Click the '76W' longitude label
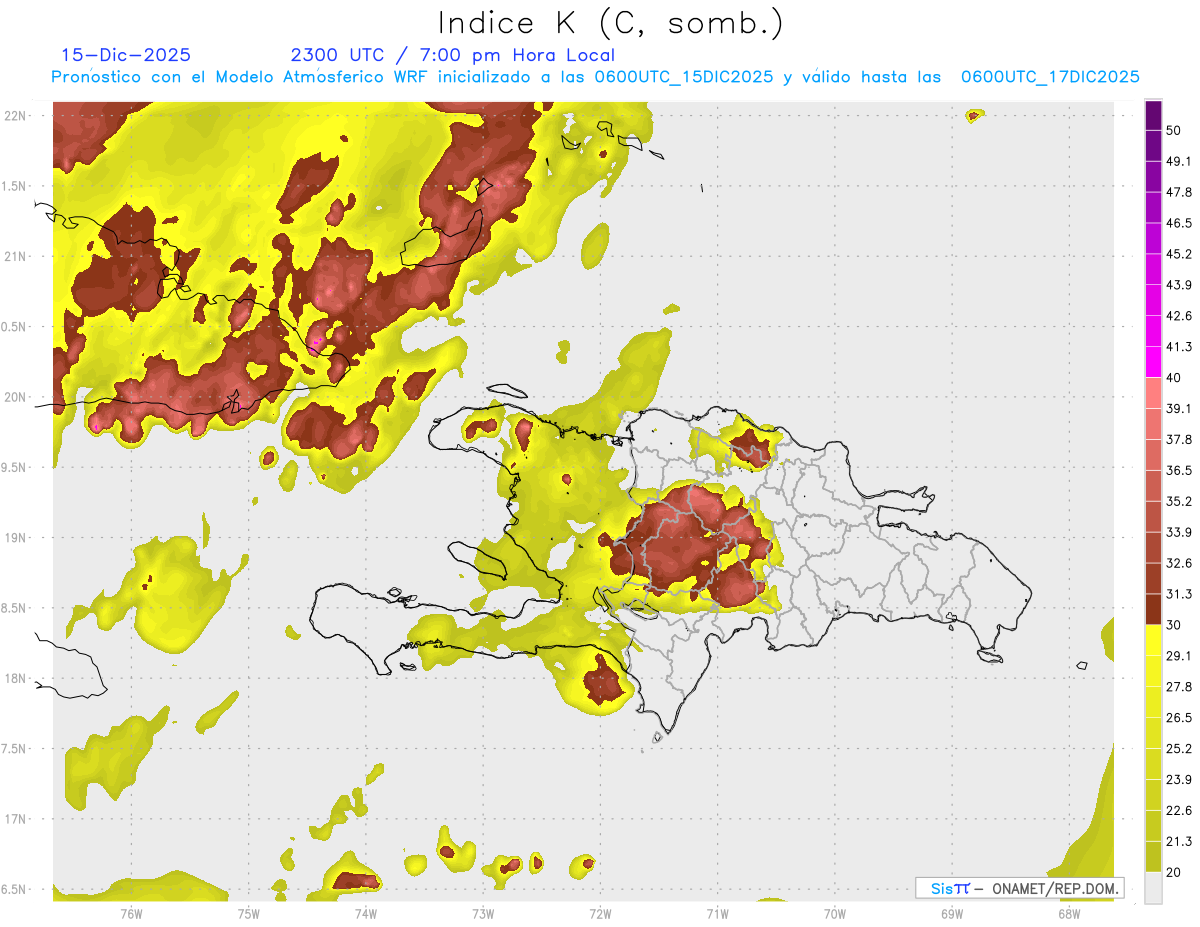Screen dimensions: 1200x927 point(131,914)
